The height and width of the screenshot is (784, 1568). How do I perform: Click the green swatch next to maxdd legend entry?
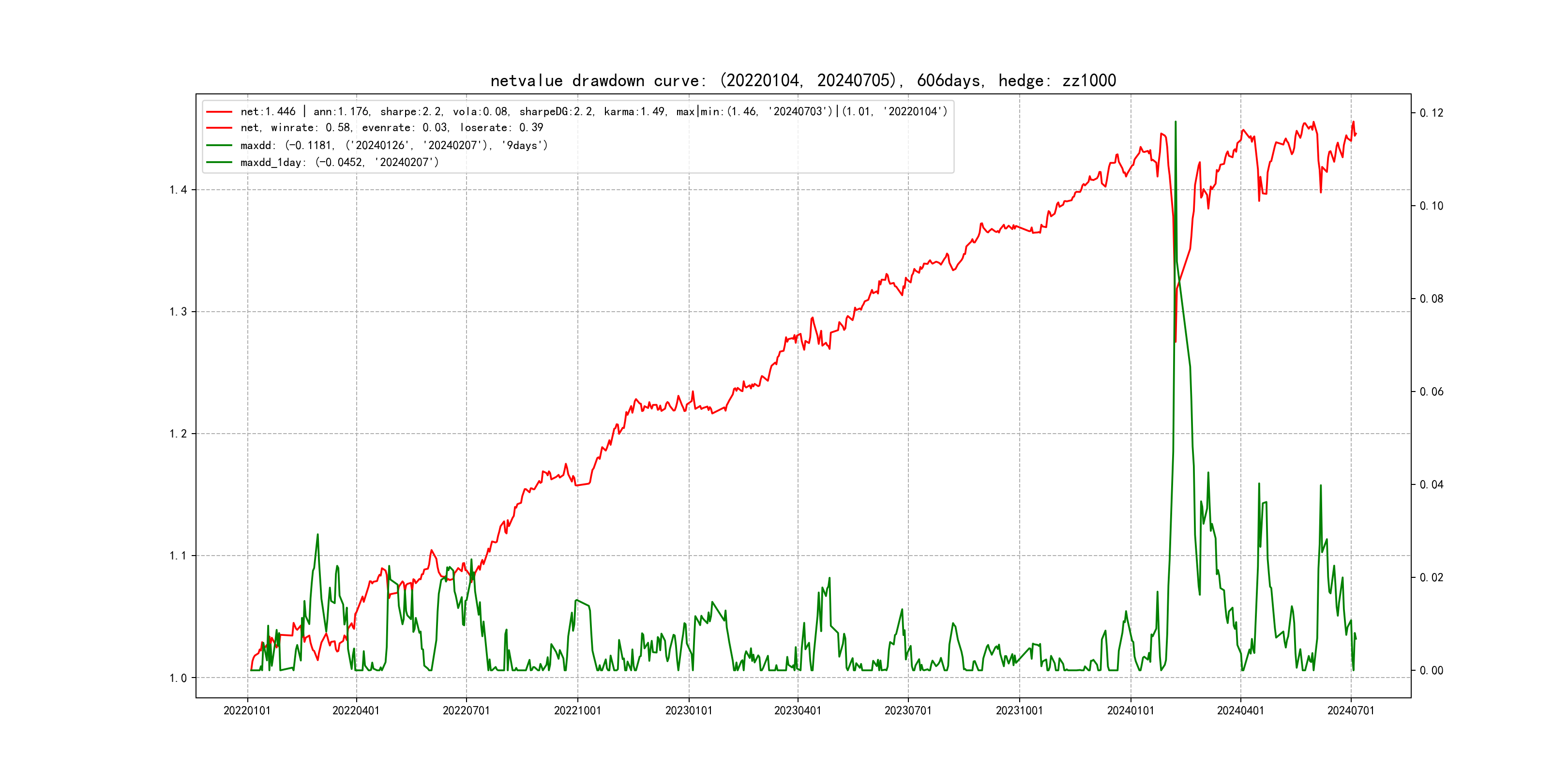tap(219, 146)
